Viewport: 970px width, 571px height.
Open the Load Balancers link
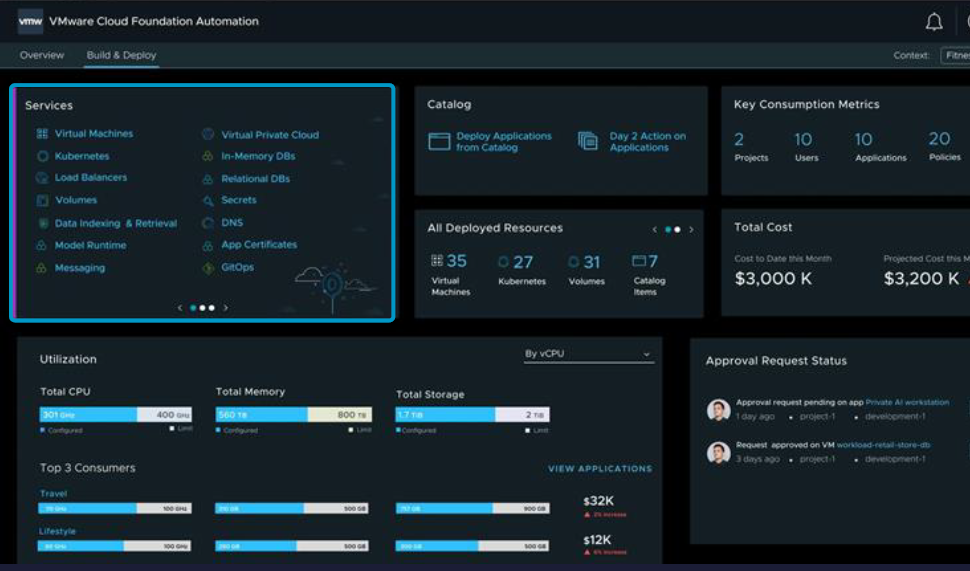pyautogui.click(x=91, y=178)
